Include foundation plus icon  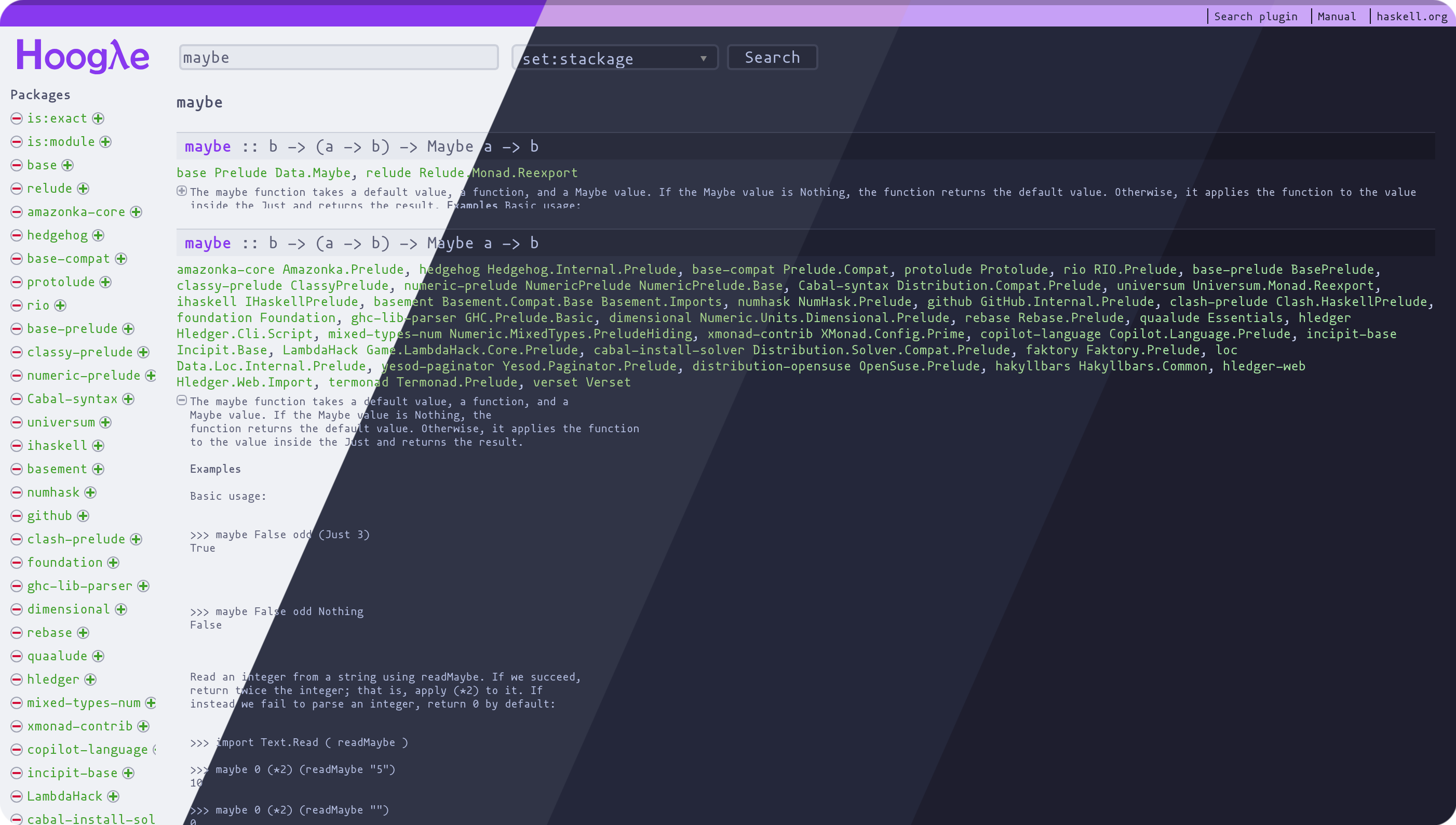point(114,563)
